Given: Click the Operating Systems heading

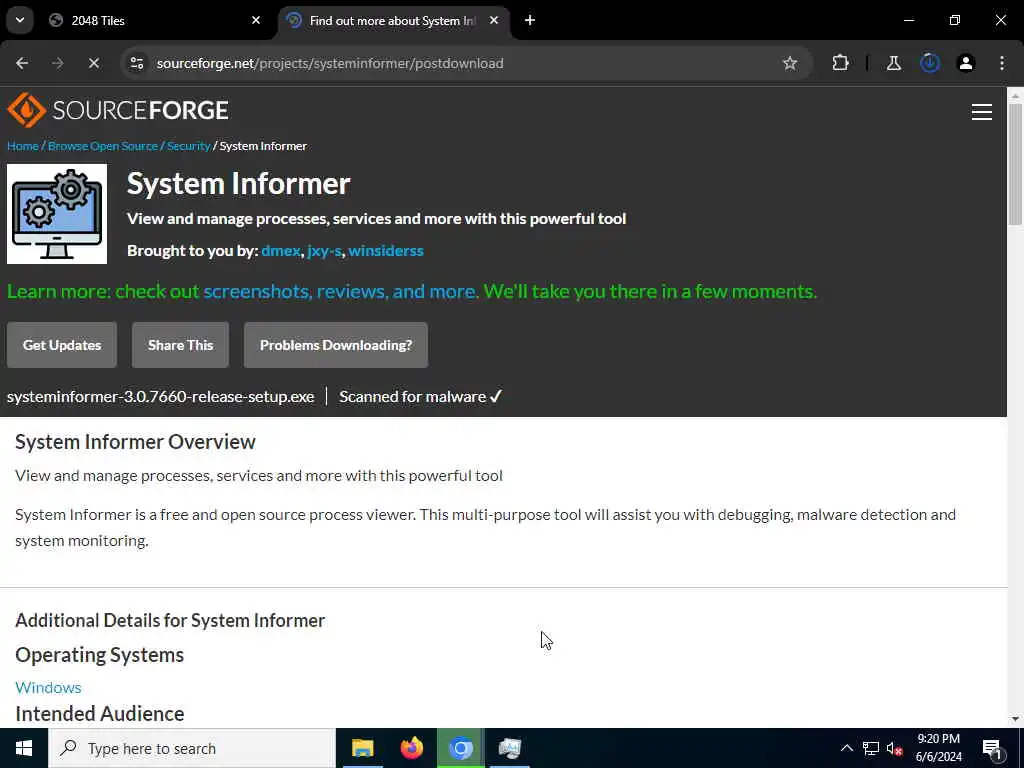Looking at the screenshot, I should [x=99, y=654].
